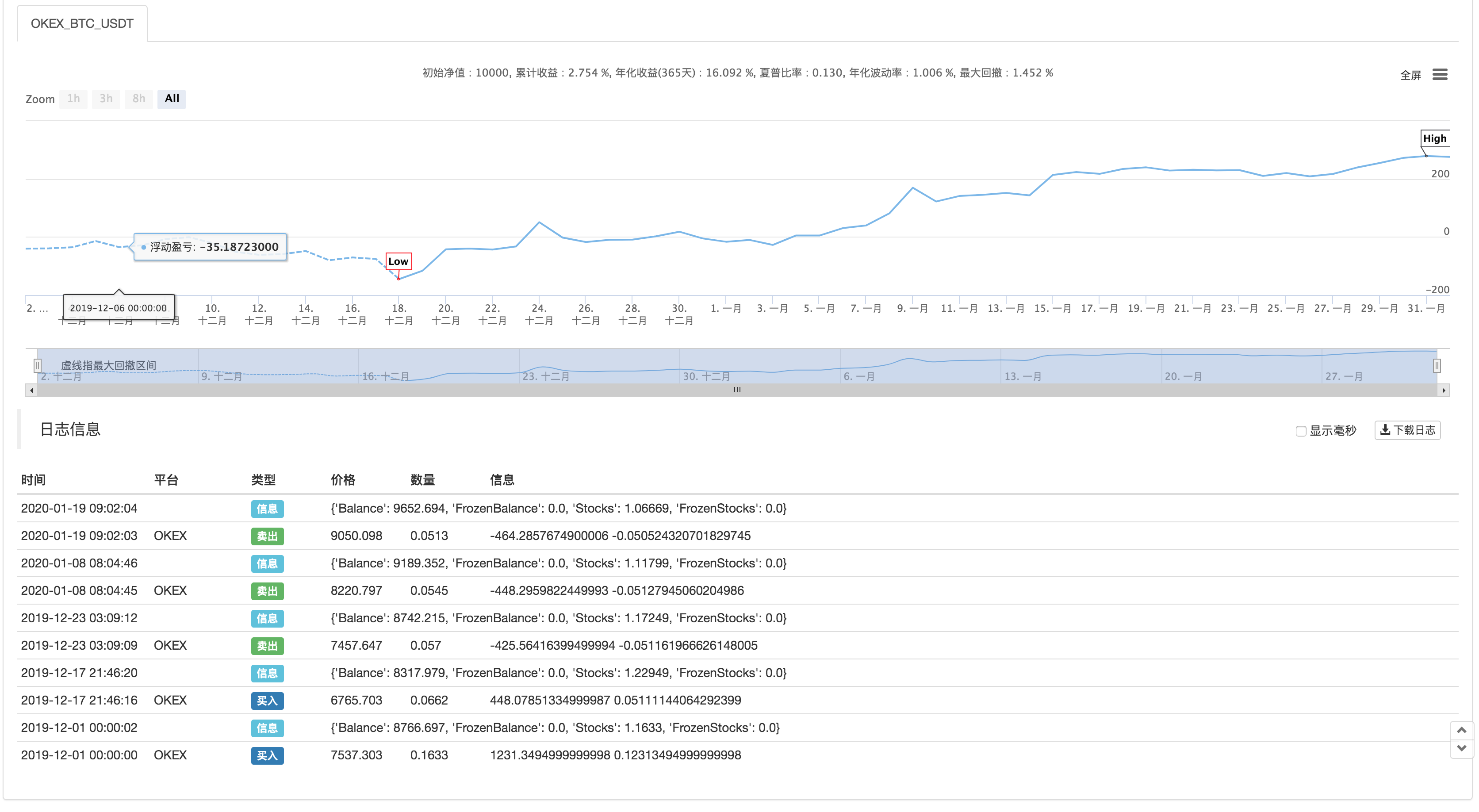Viewport: 1479px width, 812px height.
Task: Click the 平台 column header
Action: click(x=166, y=480)
